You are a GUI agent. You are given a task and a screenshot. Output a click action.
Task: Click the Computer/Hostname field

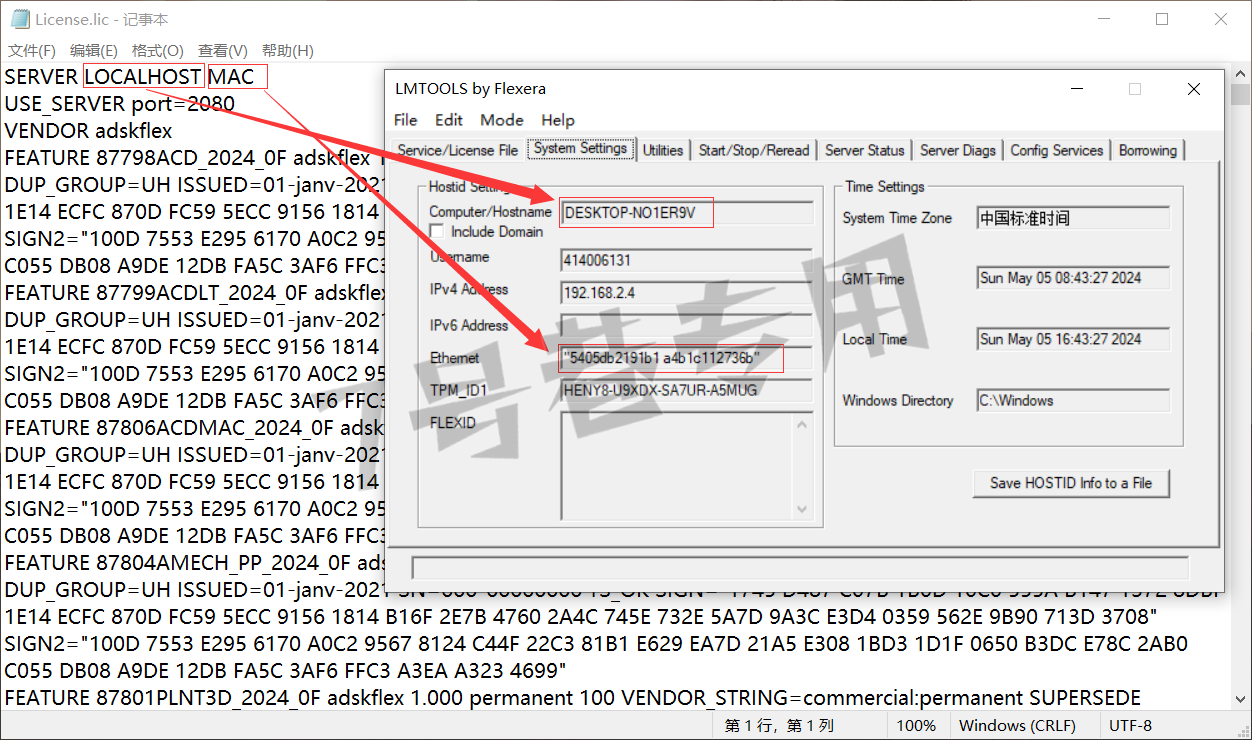coord(687,212)
